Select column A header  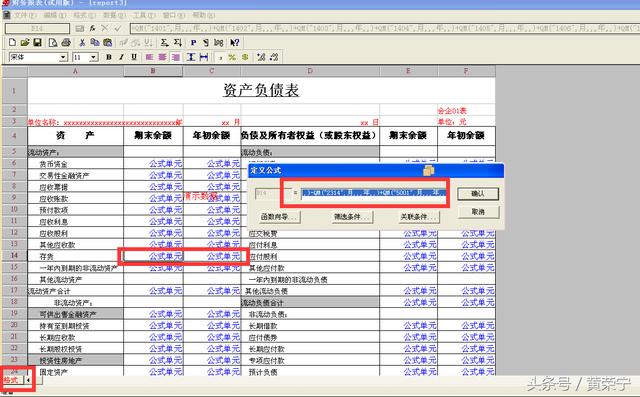click(x=76, y=71)
